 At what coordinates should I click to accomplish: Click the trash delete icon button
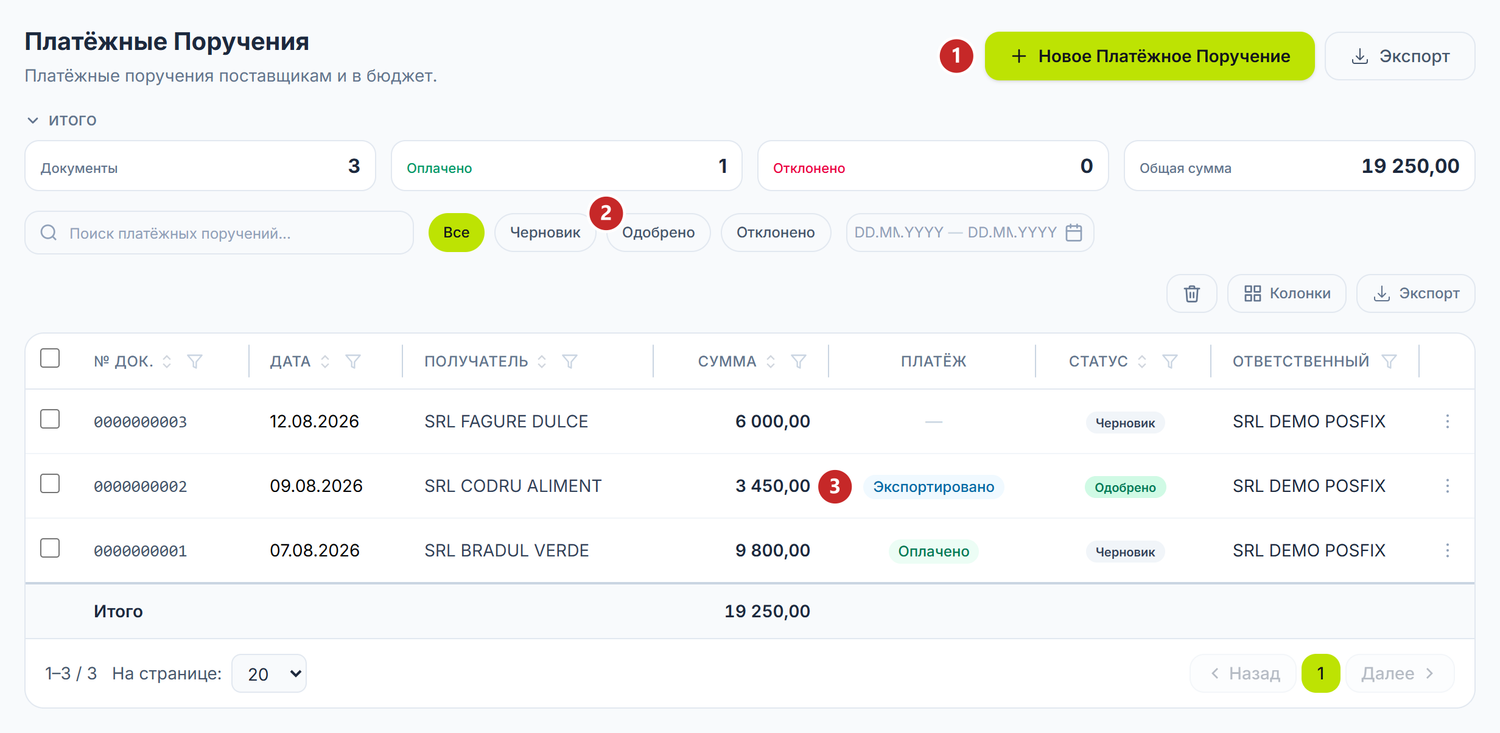pos(1191,294)
